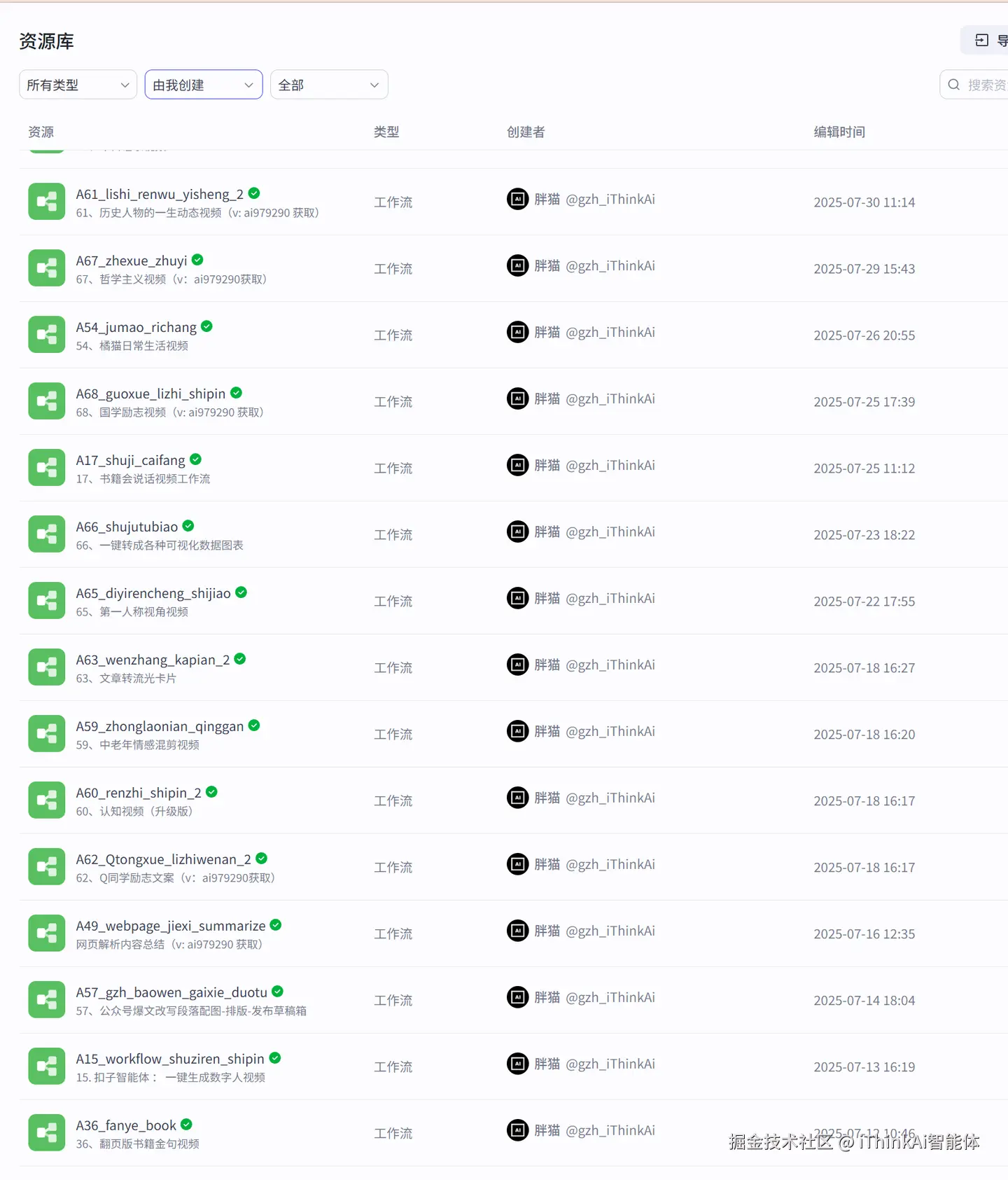Click the magnifier icon in the search box
This screenshot has width=1008, height=1180.
(x=953, y=85)
